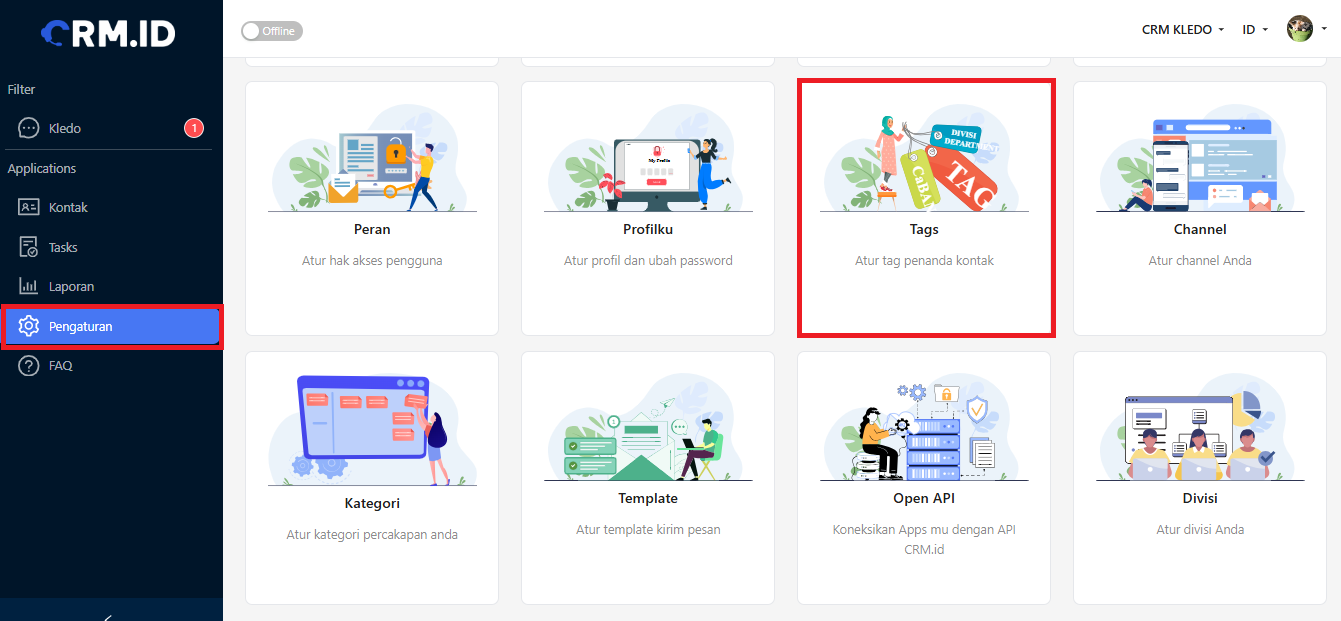Click the Kontak contact card icon
The width and height of the screenshot is (1341, 621).
coord(29,207)
